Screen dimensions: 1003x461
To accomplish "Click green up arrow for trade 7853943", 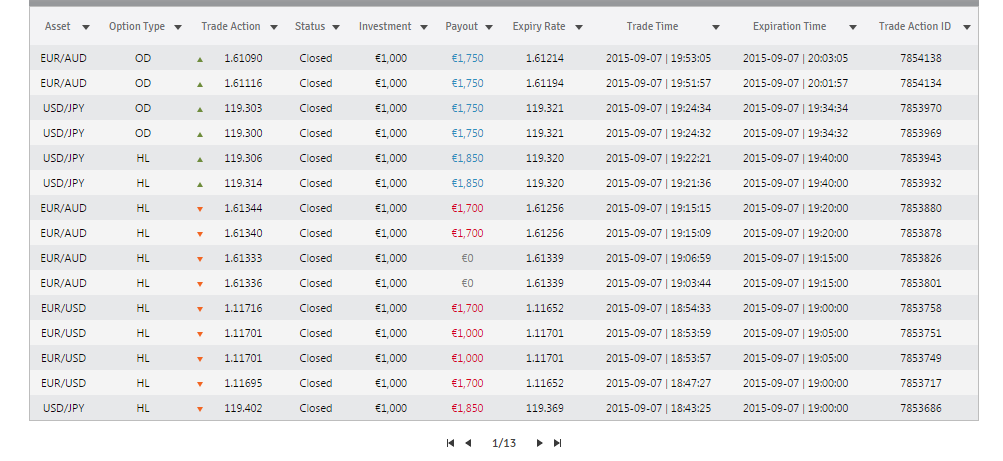I will [x=200, y=159].
